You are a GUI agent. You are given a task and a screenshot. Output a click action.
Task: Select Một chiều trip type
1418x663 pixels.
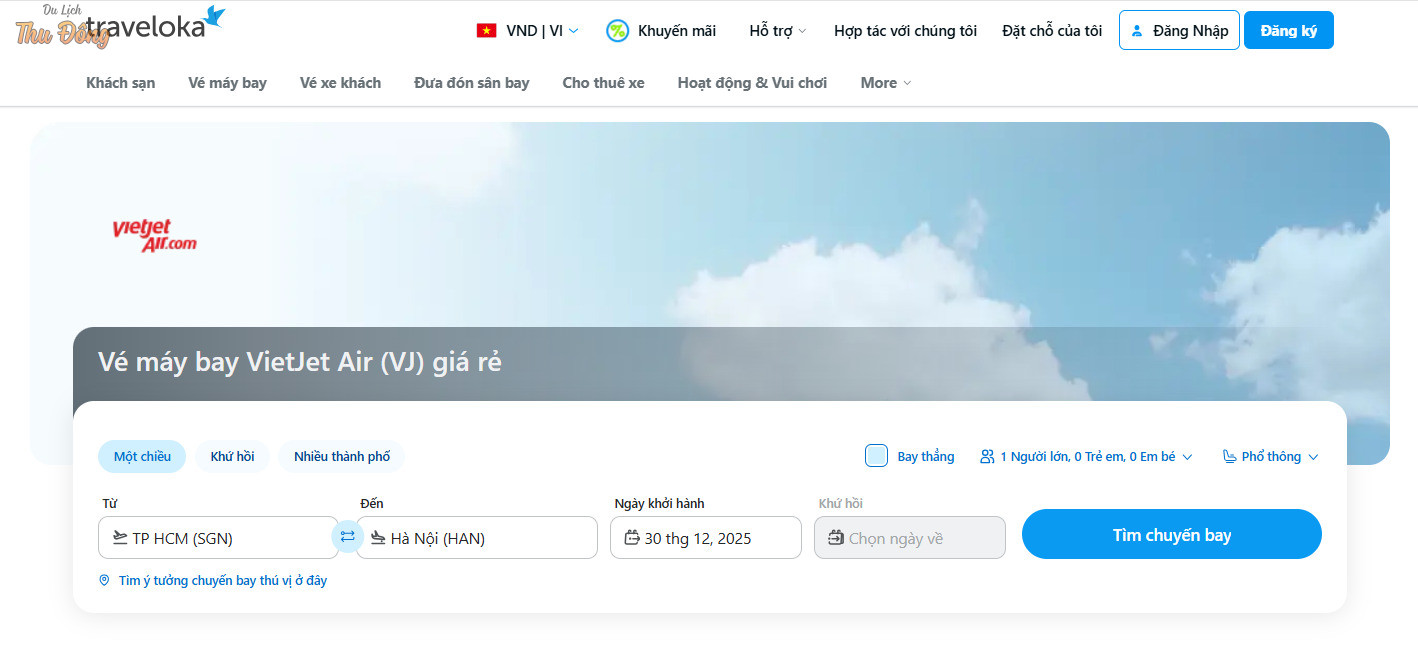(x=142, y=456)
